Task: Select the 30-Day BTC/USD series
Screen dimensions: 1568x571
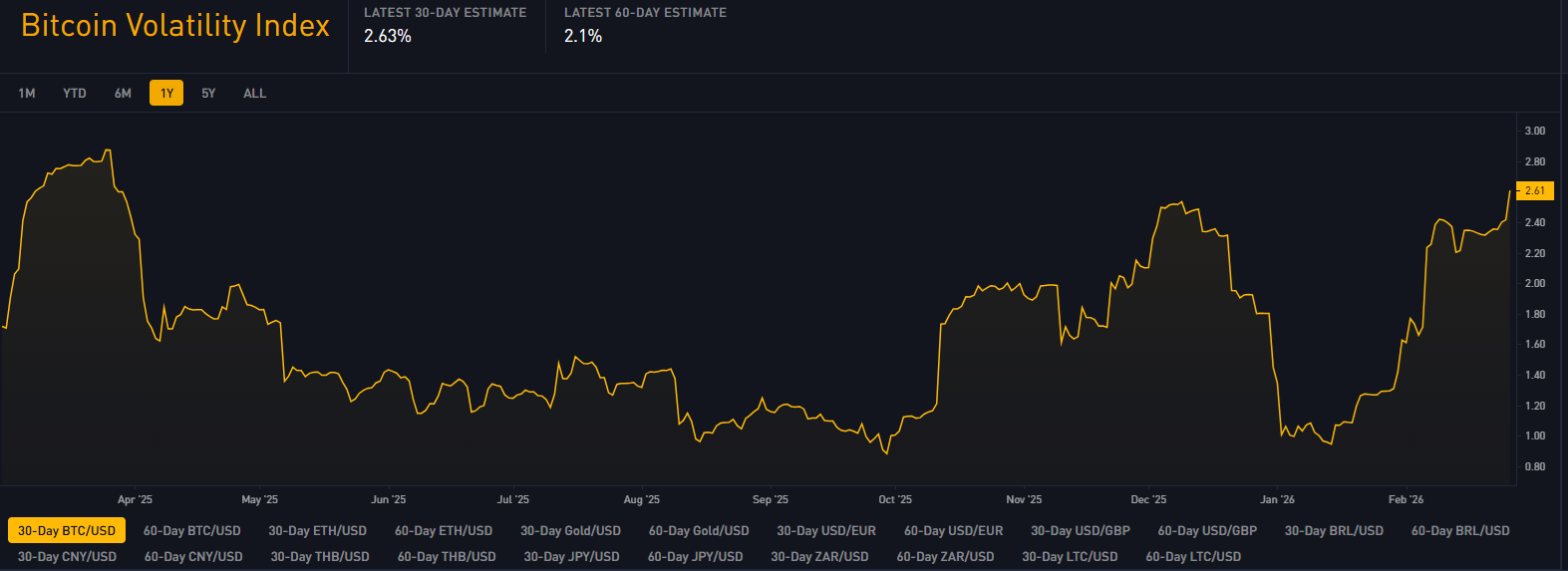Action: click(x=67, y=531)
